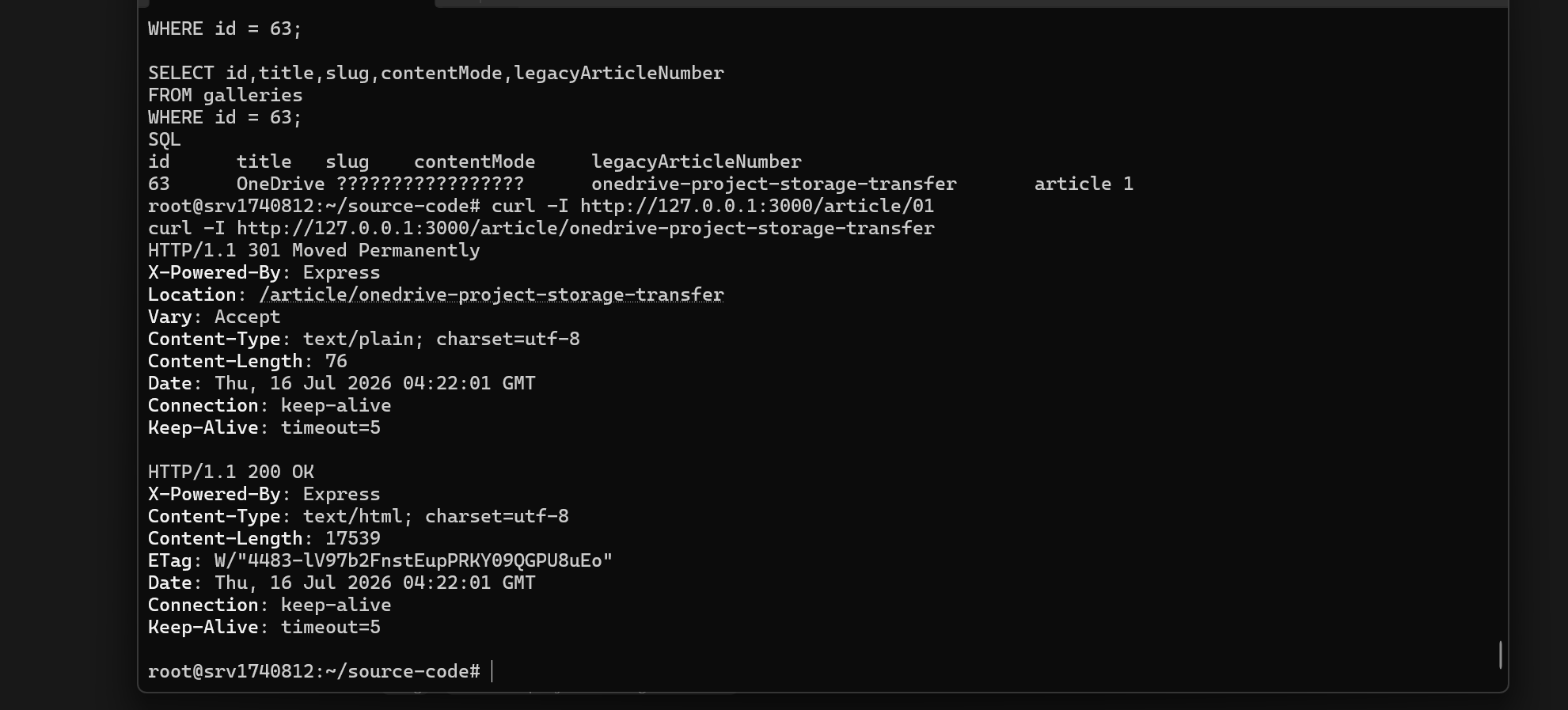
Task: Click the curl URL ending in /article/01
Action: (x=757, y=206)
